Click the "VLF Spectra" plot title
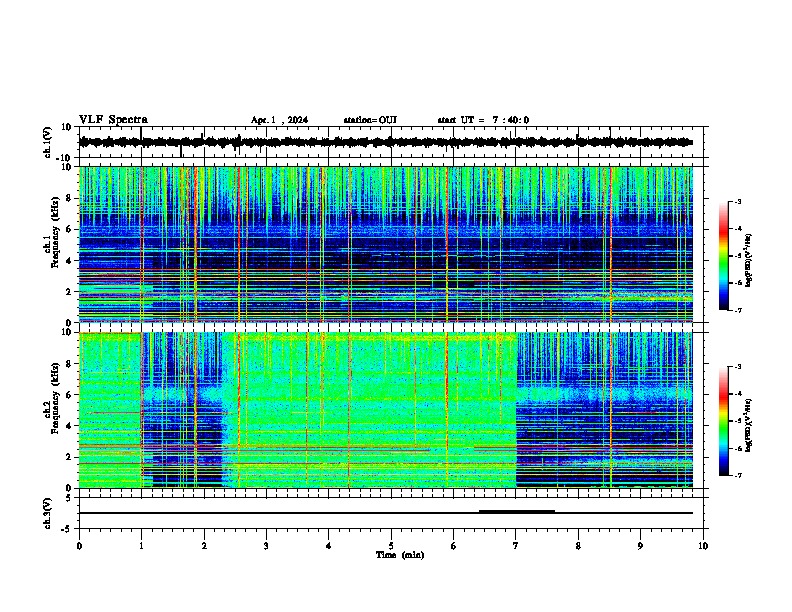 point(113,120)
